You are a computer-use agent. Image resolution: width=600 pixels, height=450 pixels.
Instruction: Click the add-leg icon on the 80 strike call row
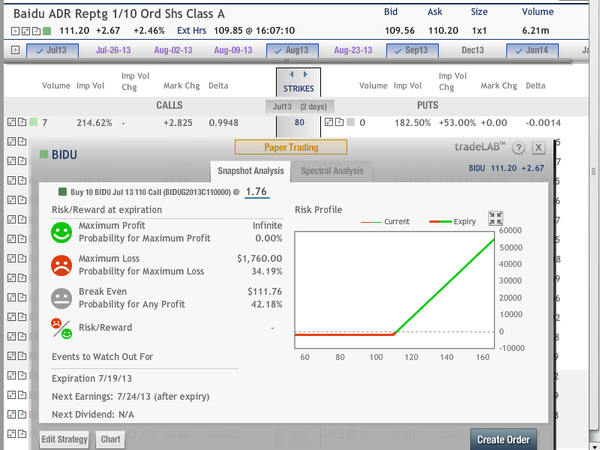point(22,122)
